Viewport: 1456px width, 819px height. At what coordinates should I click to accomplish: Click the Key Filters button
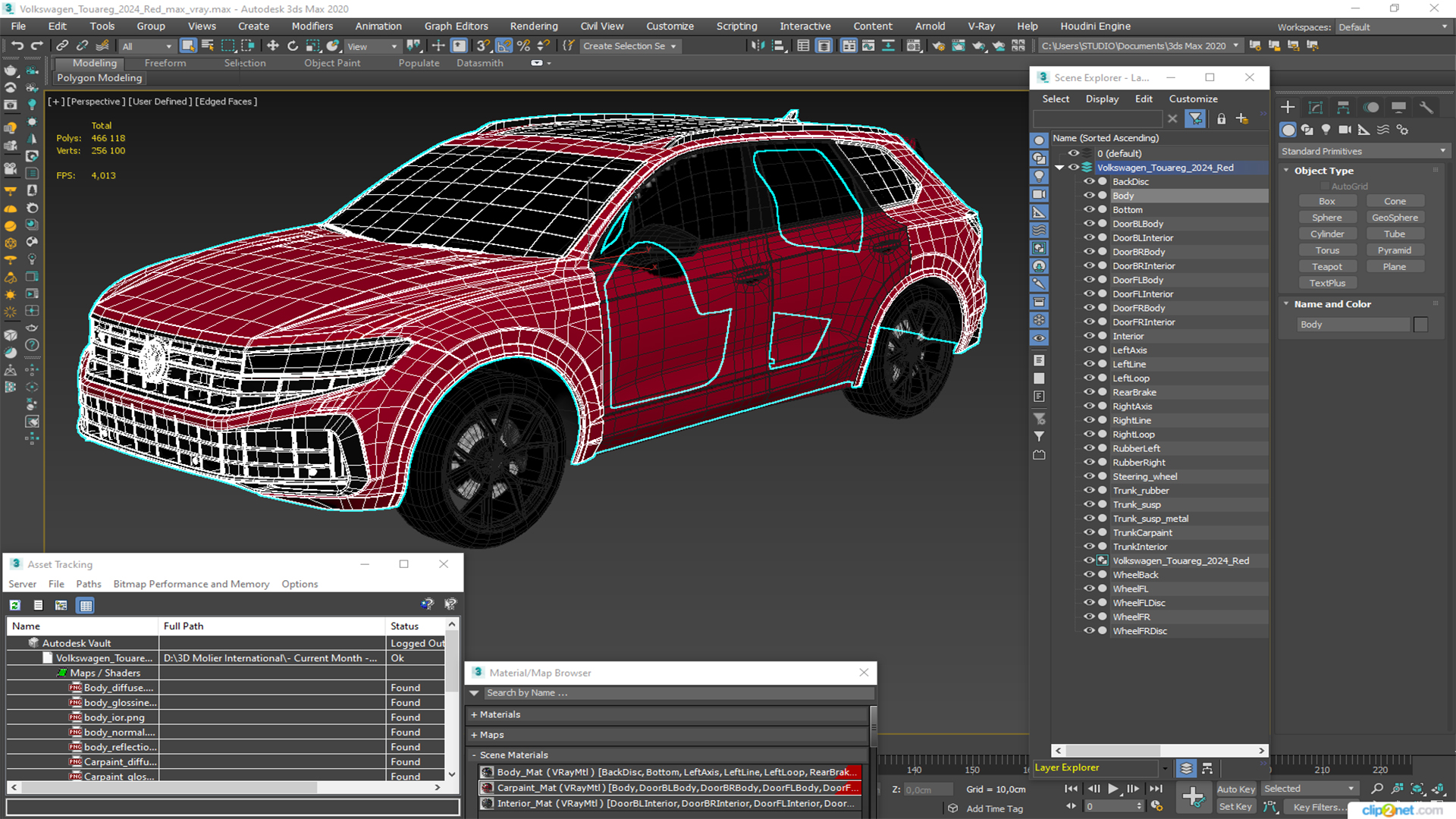click(1319, 807)
